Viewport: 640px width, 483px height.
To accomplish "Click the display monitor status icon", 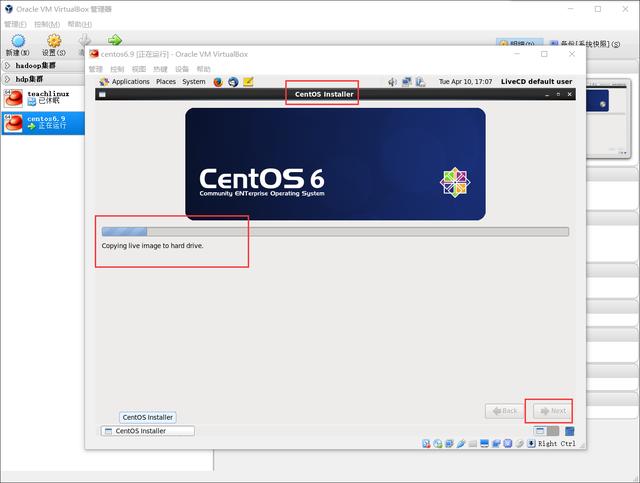I will point(484,443).
